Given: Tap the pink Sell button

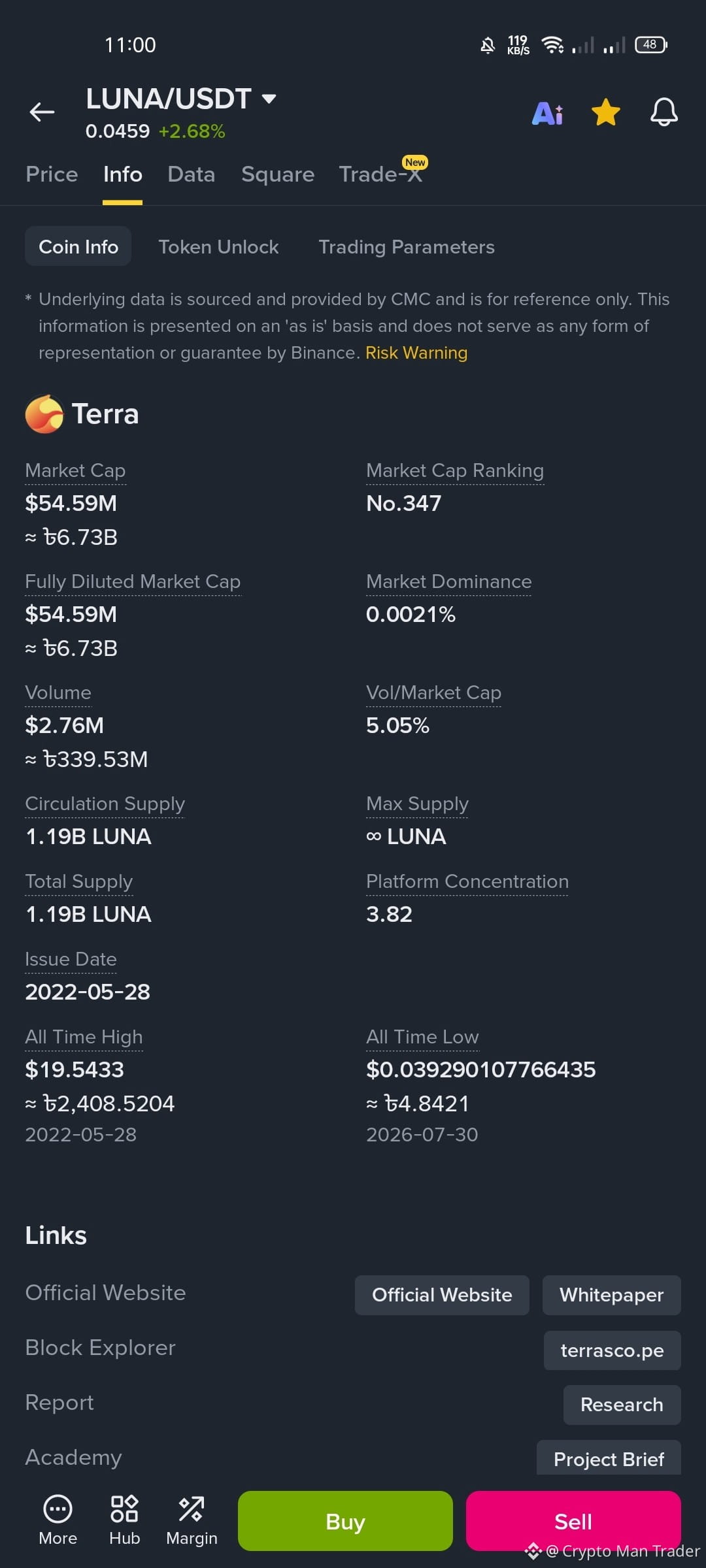Looking at the screenshot, I should pos(573,1521).
